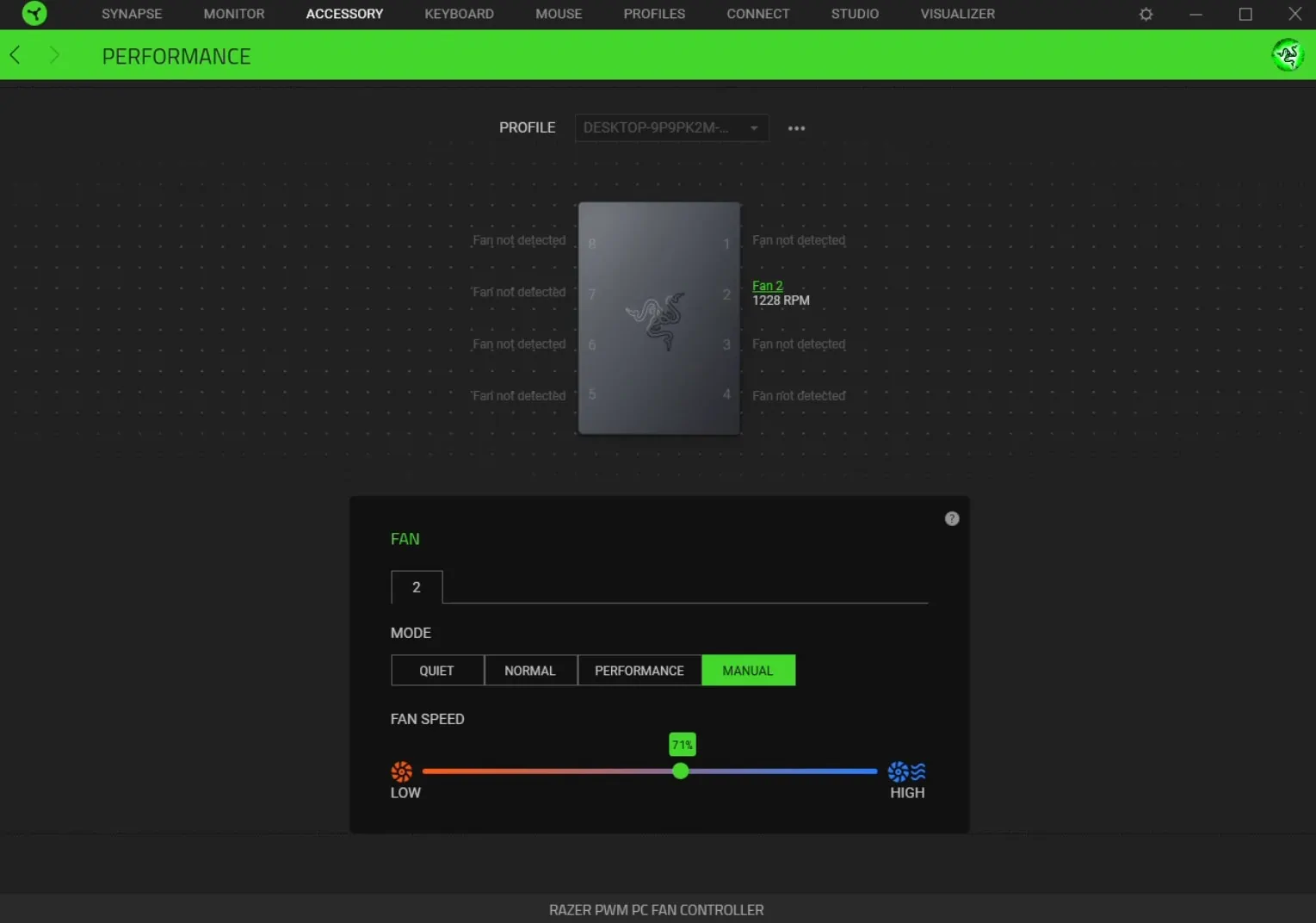Screen dimensions: 1316x923
Task: Select fan tab number 2
Action: [x=417, y=587]
